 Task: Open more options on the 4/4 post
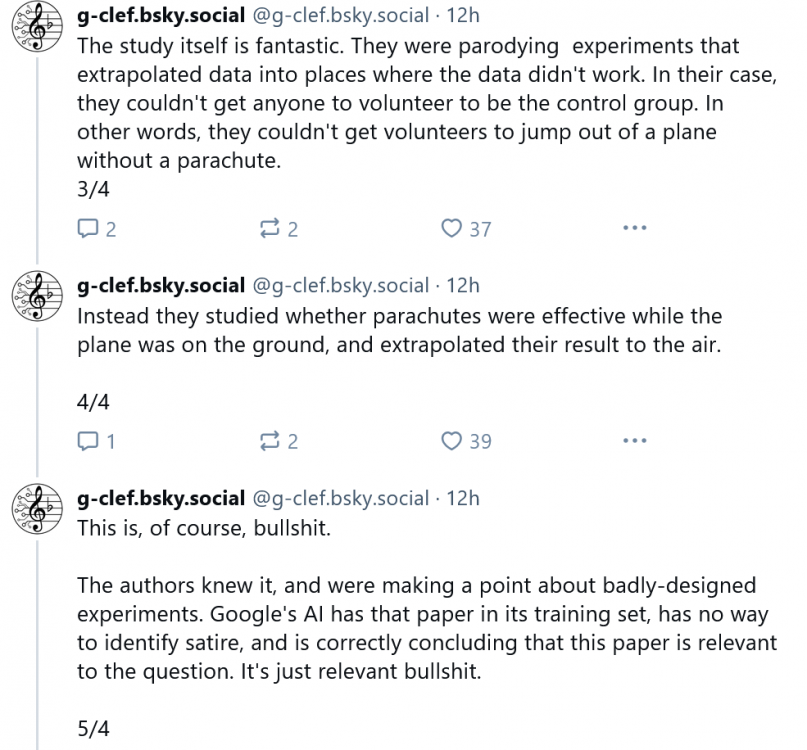(634, 440)
